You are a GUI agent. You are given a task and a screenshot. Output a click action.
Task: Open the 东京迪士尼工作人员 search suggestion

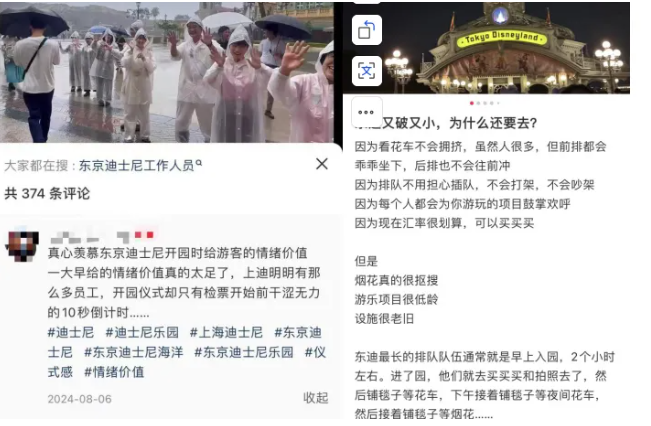coord(137,166)
